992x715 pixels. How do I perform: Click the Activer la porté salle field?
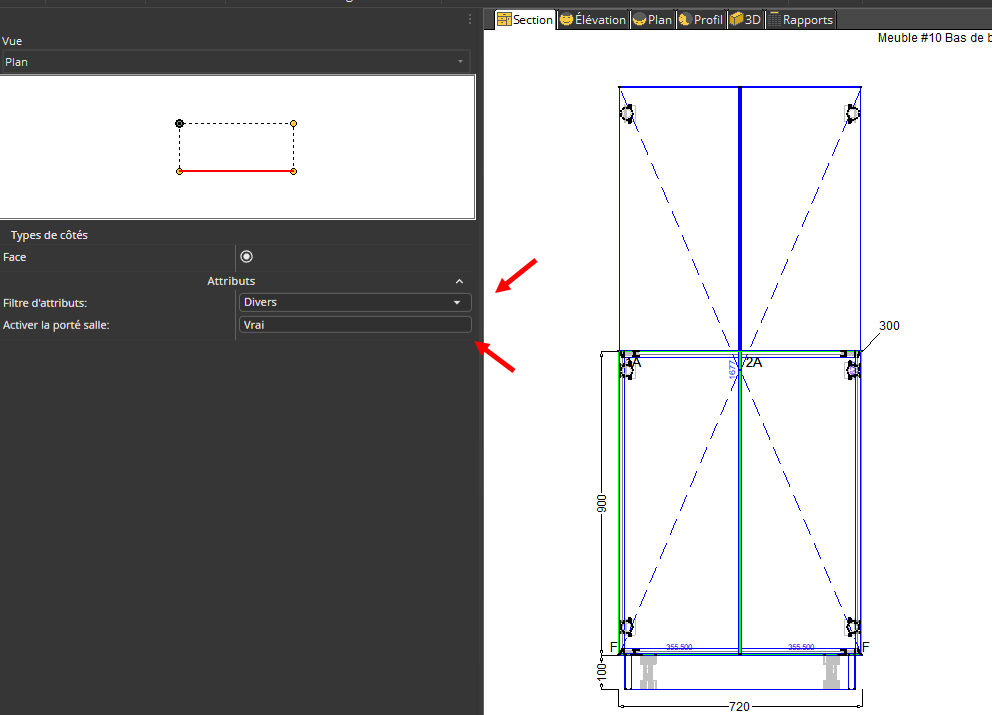tap(355, 325)
